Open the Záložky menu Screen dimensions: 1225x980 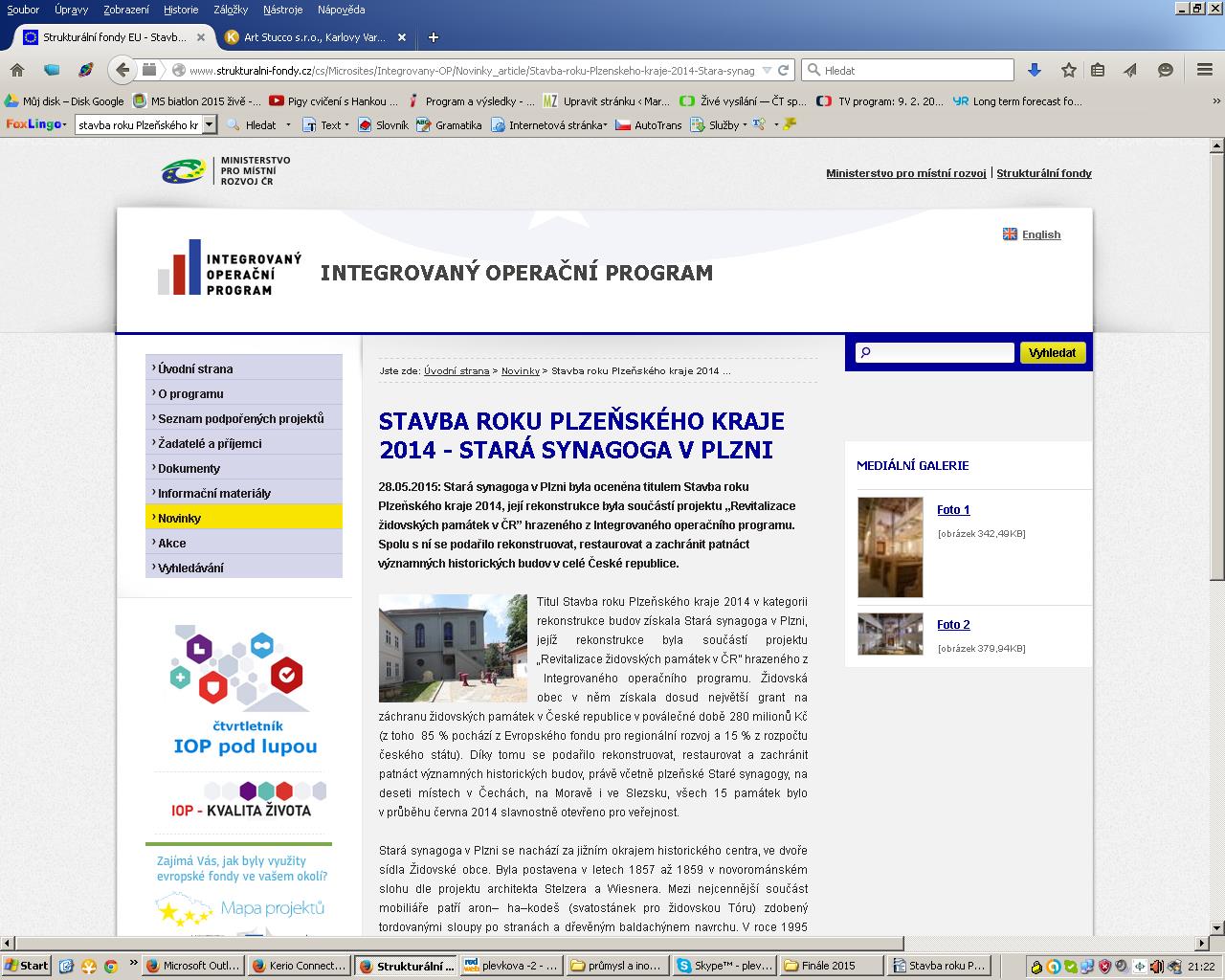point(230,10)
